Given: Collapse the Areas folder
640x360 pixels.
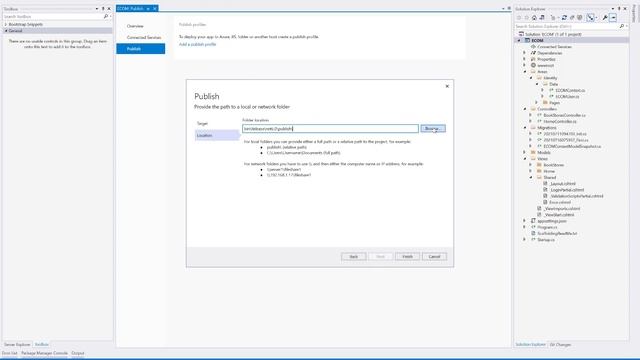Looking at the screenshot, I should (x=525, y=71).
